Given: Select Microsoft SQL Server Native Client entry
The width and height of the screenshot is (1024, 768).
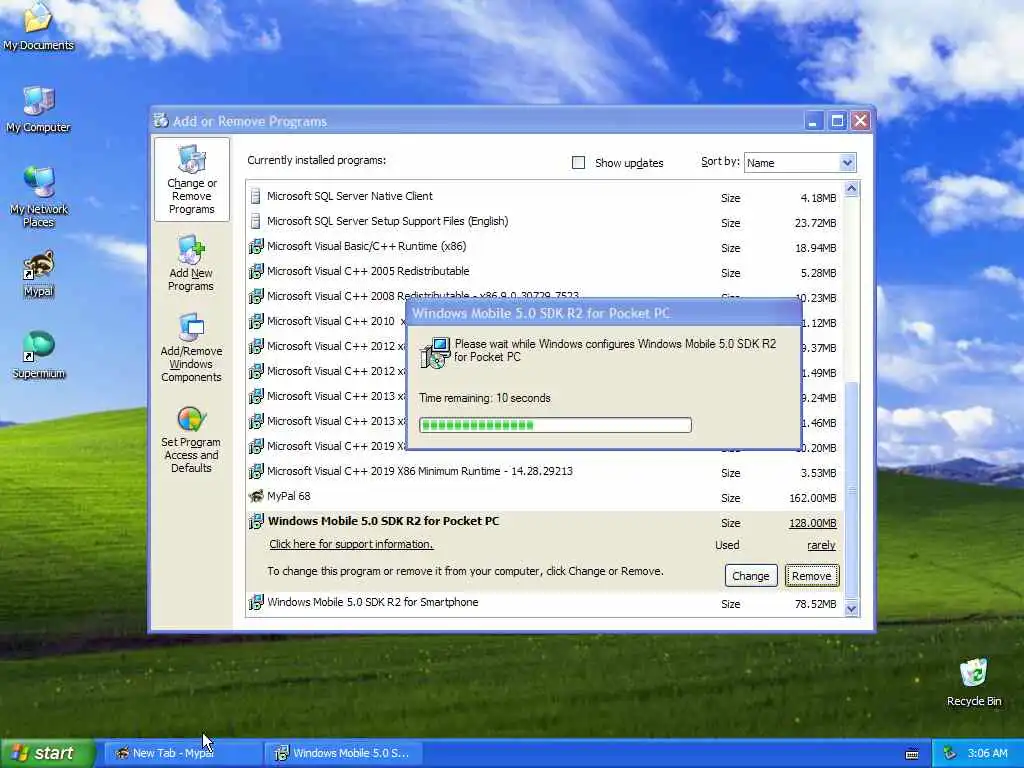Looking at the screenshot, I should click(x=545, y=197).
